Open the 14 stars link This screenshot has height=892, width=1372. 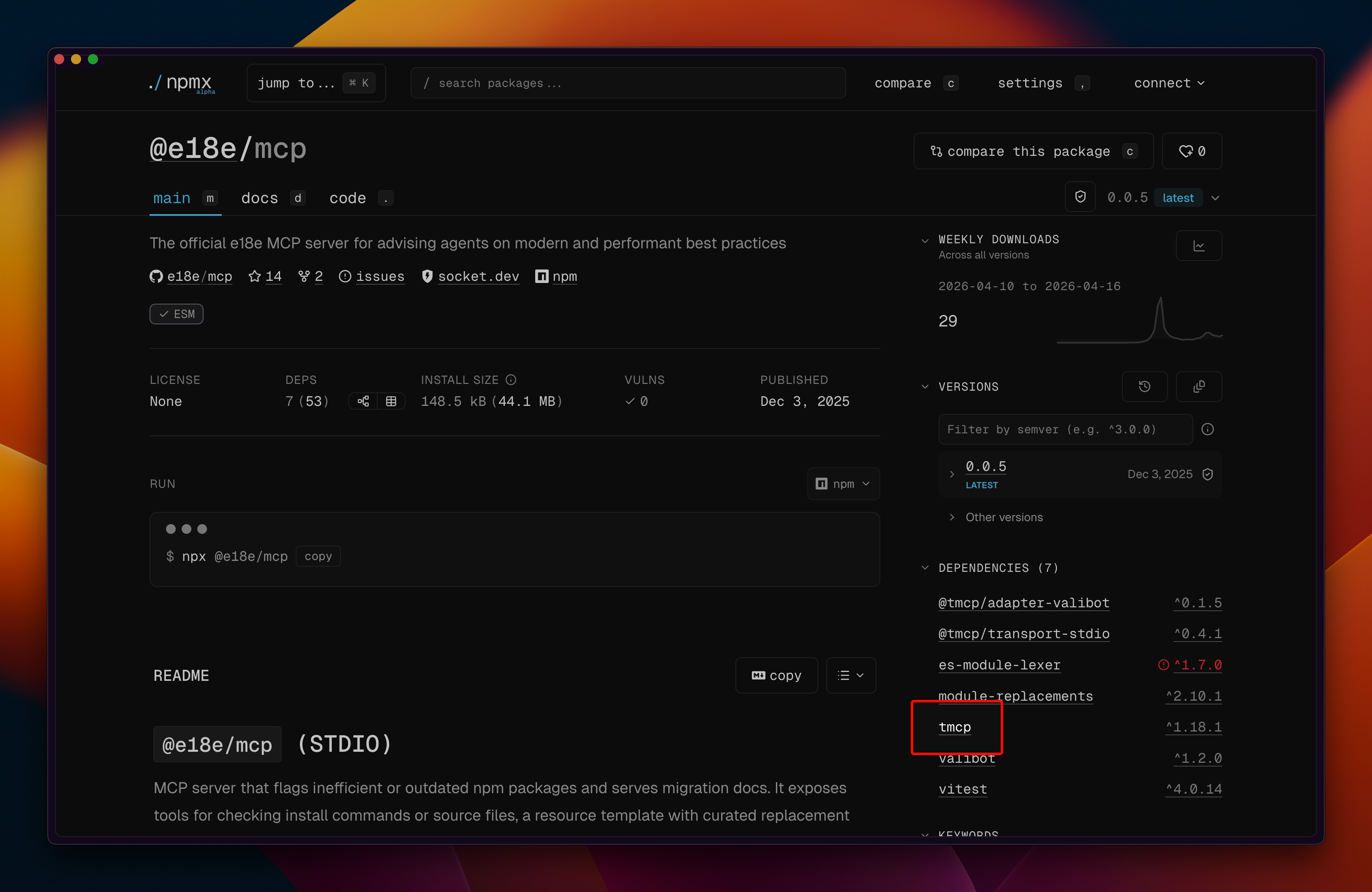point(265,277)
